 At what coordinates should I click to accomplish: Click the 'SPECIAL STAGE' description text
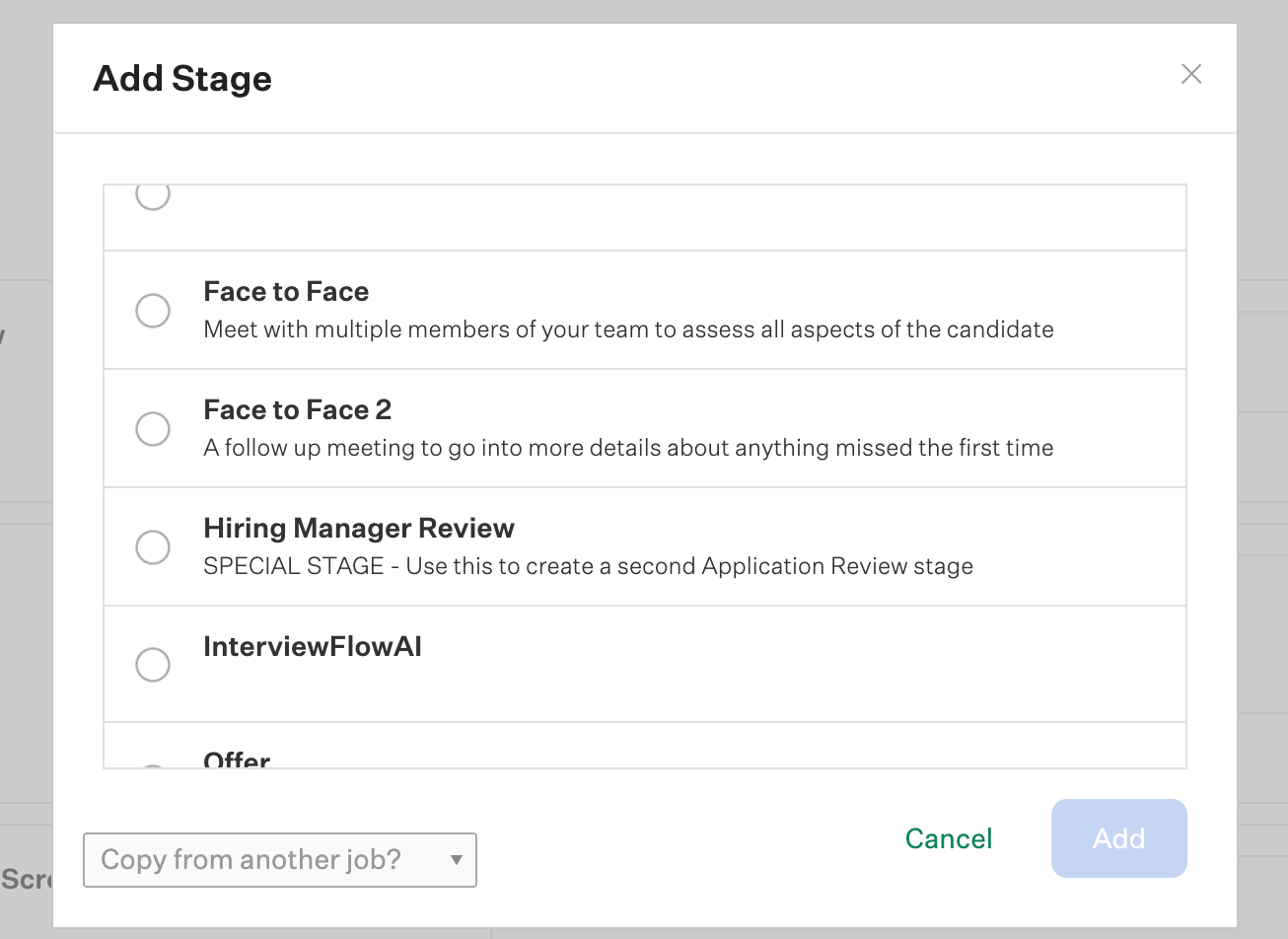[x=588, y=566]
